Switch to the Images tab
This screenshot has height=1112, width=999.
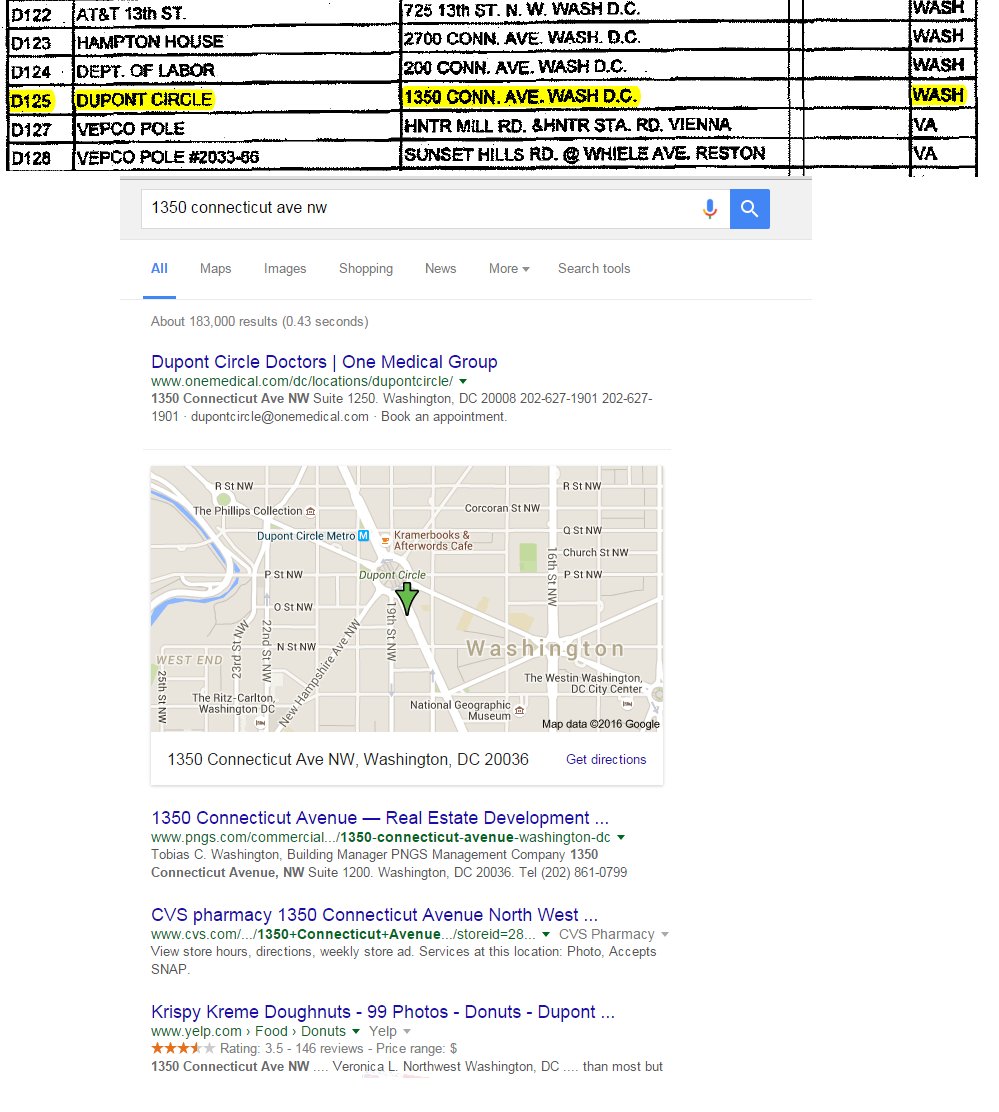285,269
